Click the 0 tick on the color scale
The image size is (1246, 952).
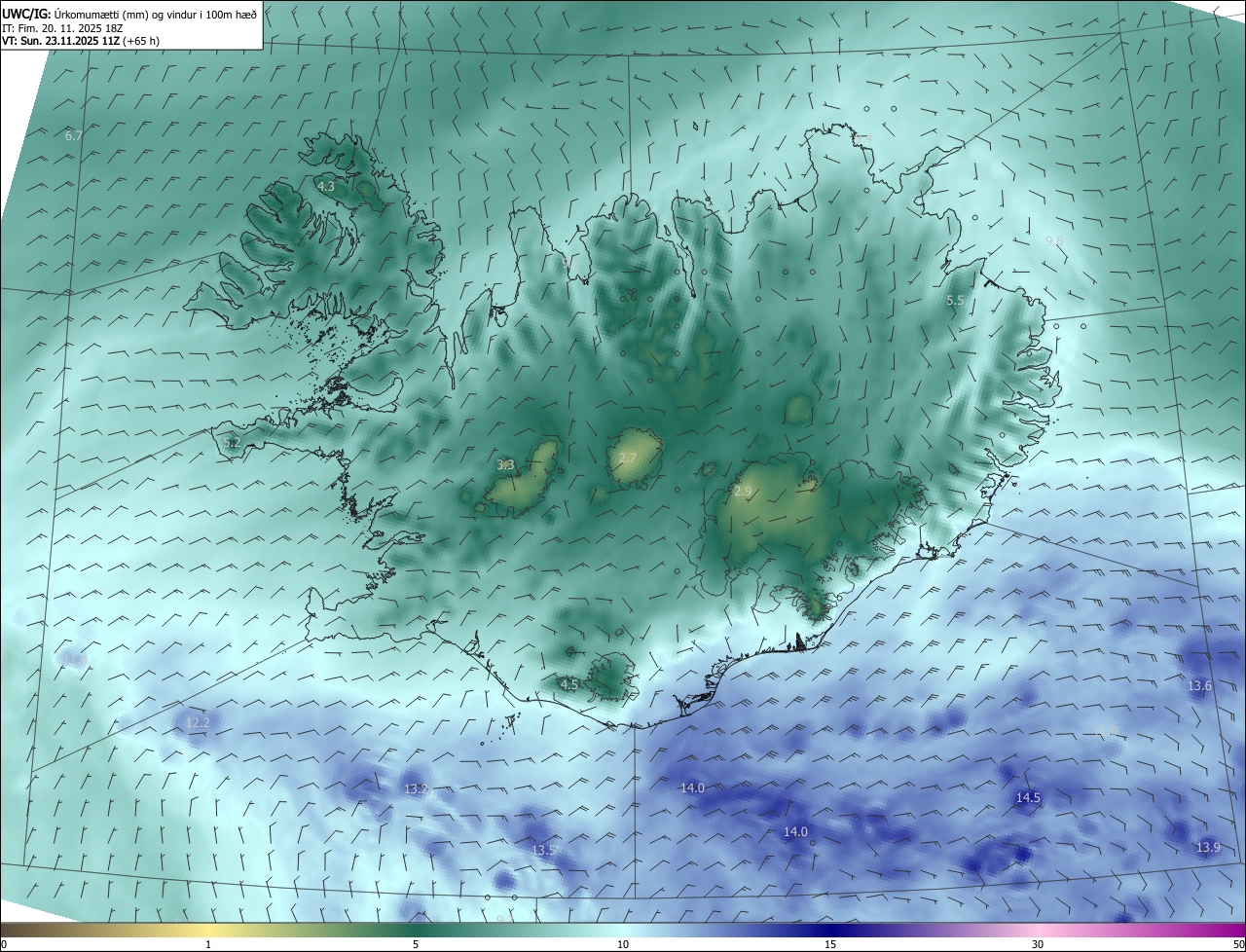point(3,944)
